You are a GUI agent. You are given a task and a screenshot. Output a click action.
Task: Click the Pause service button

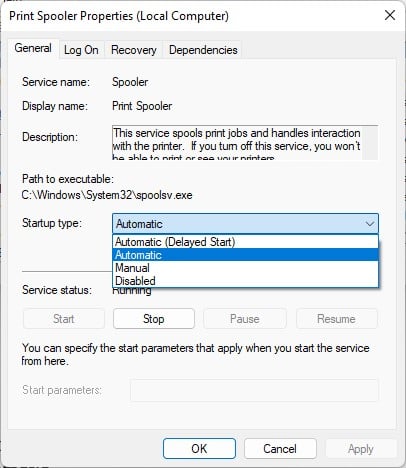245,319
